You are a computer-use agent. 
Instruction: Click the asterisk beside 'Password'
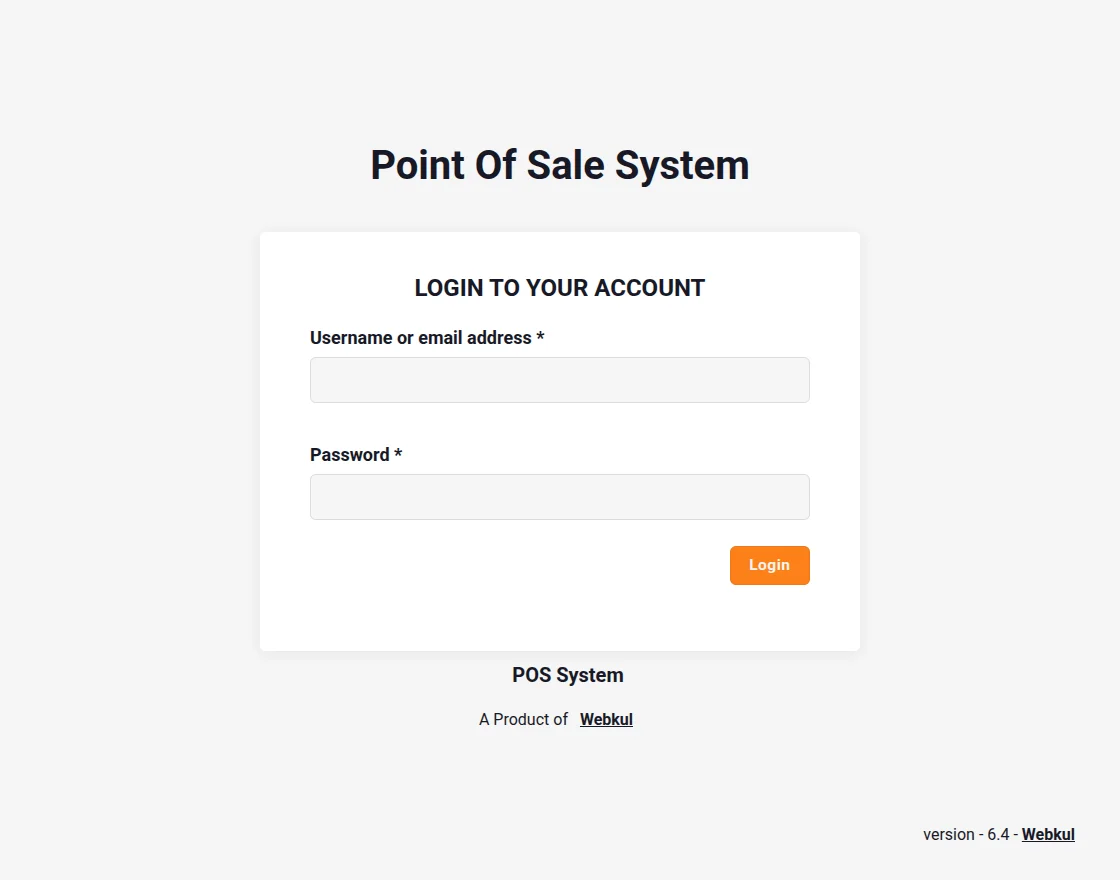click(x=397, y=455)
